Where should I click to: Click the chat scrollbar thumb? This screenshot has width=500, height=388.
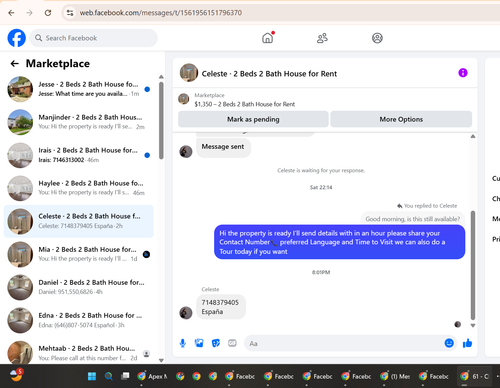[x=473, y=265]
